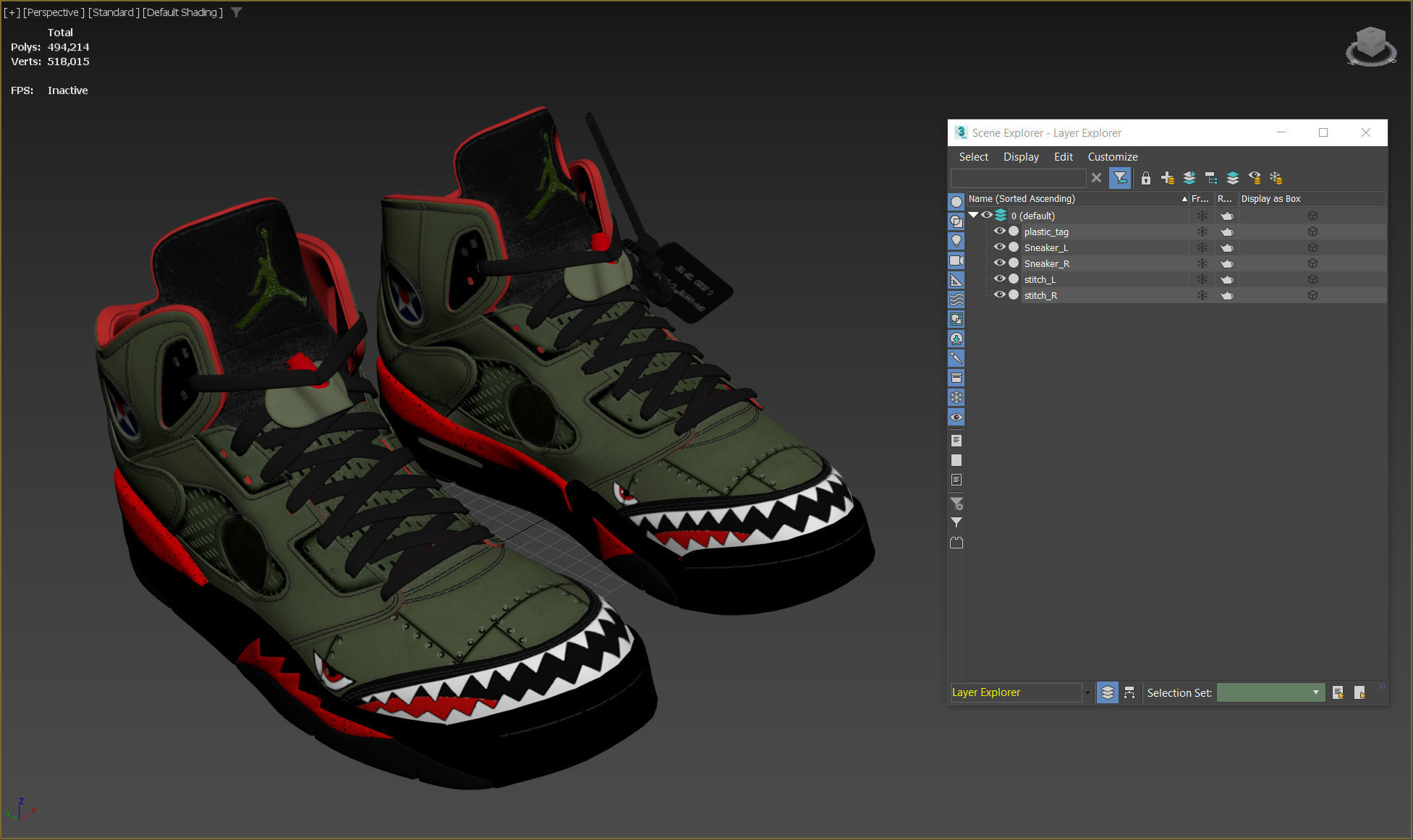Toggle Display Space Warps filter icon

(x=956, y=300)
